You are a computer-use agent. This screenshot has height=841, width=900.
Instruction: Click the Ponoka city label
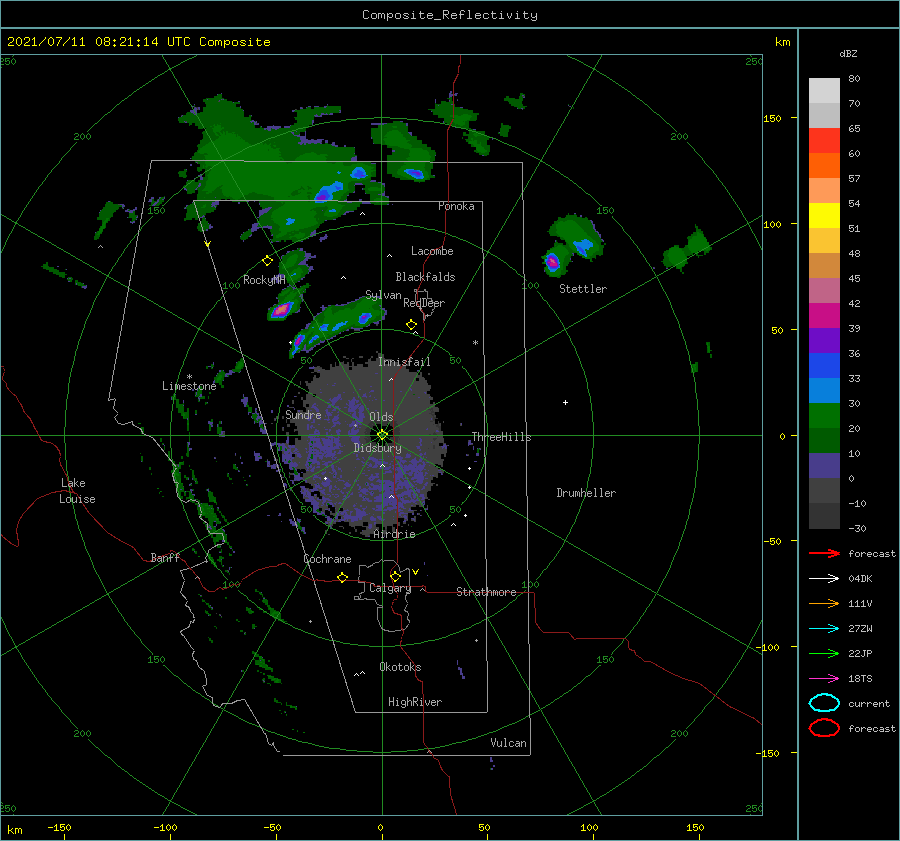(x=456, y=206)
